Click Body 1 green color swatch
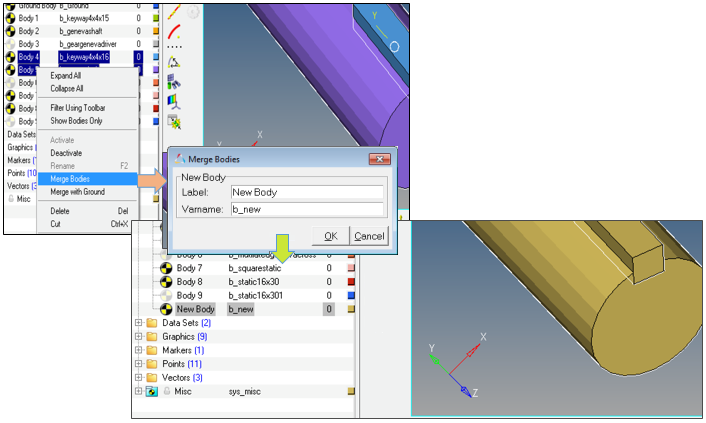 click(156, 18)
